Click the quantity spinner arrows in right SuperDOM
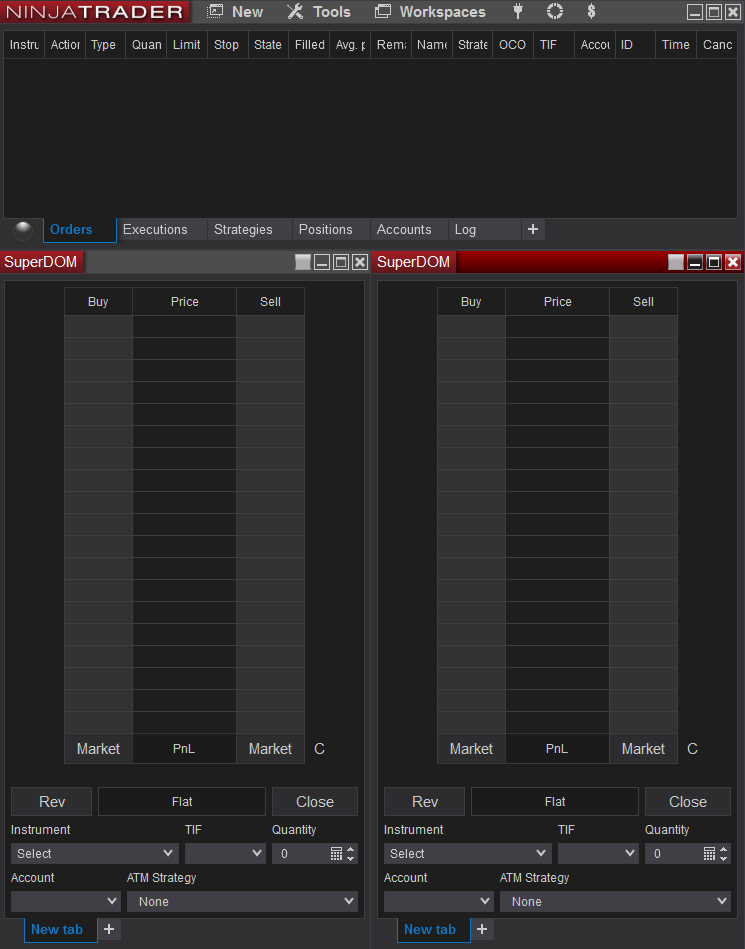This screenshot has height=949, width=745. [723, 853]
